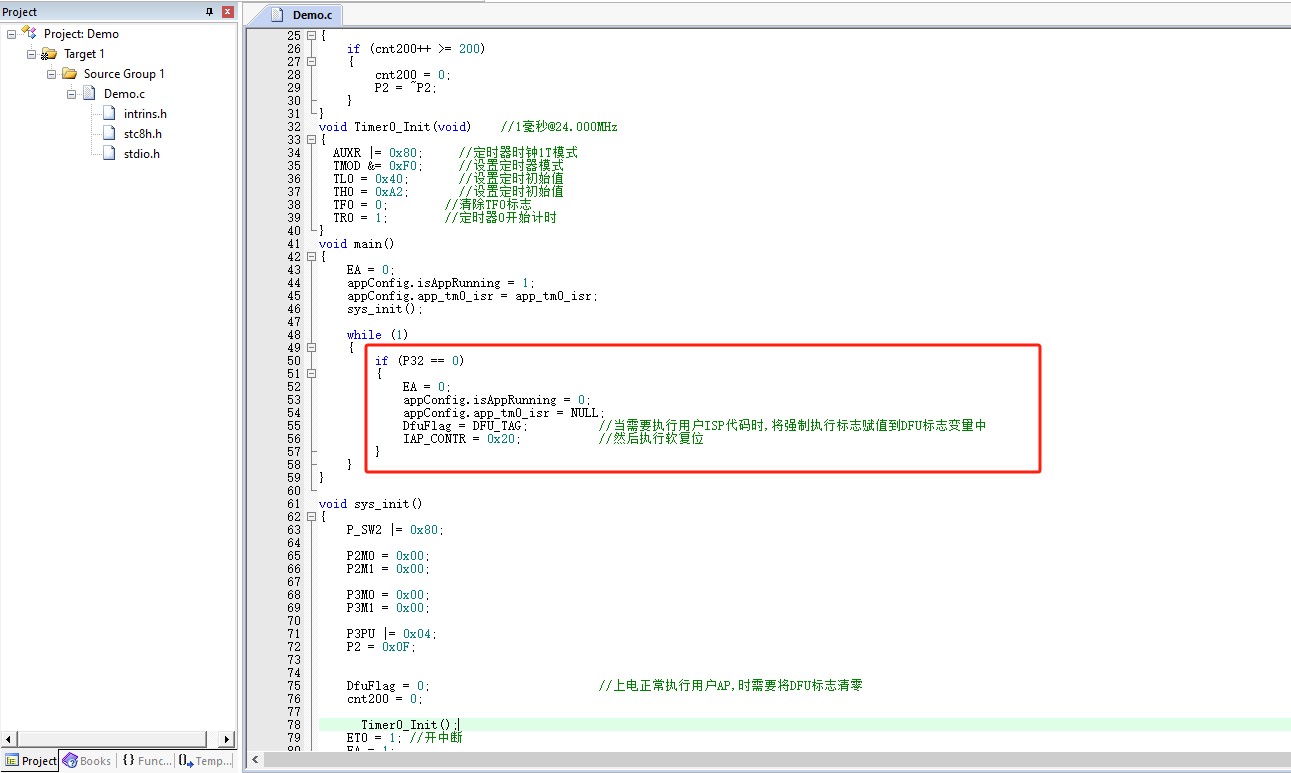Collapse the if block fold at line 51
Image resolution: width=1291 pixels, height=773 pixels.
click(x=311, y=373)
